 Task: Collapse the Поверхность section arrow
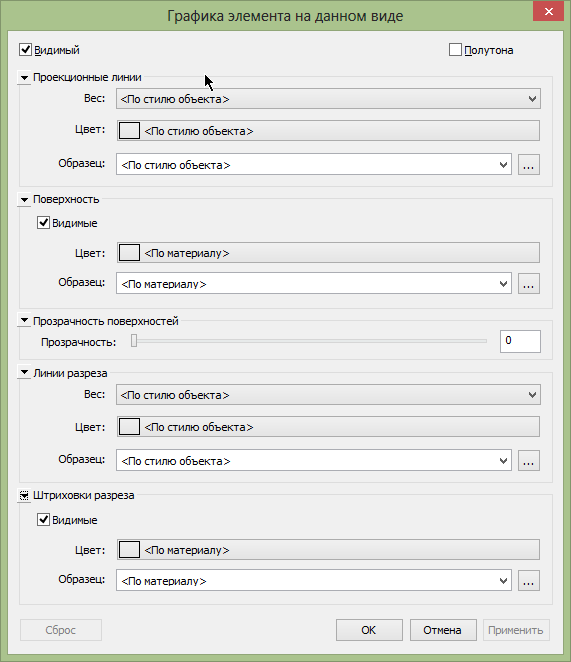pos(24,200)
